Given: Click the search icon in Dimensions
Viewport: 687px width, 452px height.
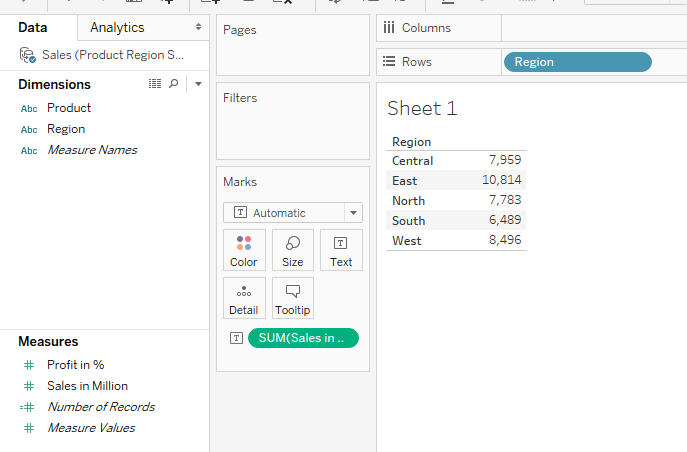Looking at the screenshot, I should [174, 84].
